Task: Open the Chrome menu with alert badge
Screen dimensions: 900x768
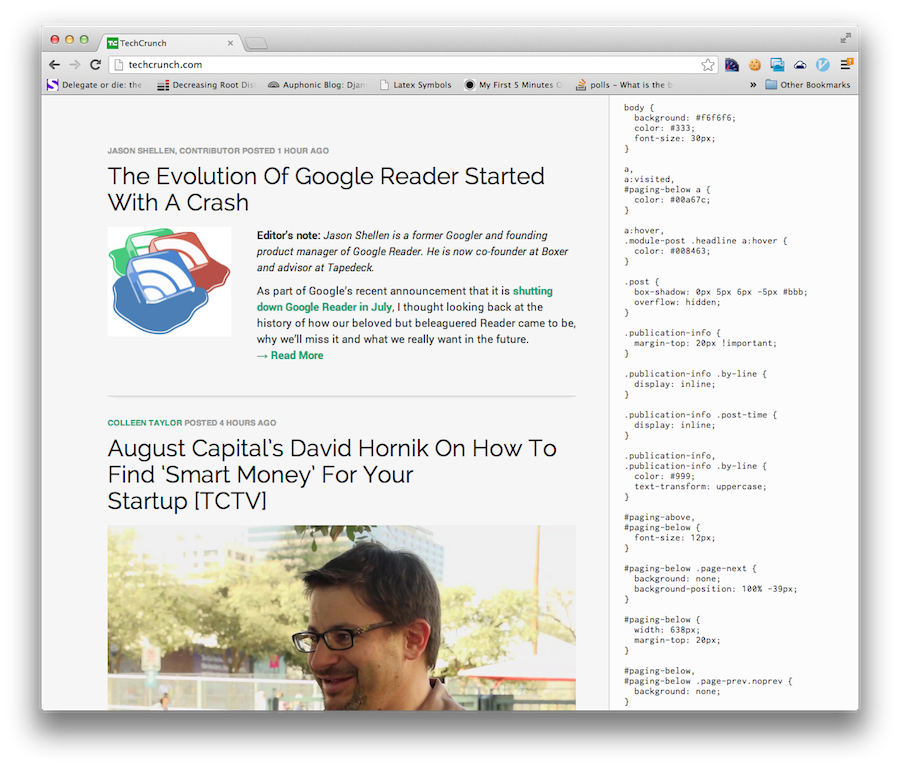Action: click(846, 64)
